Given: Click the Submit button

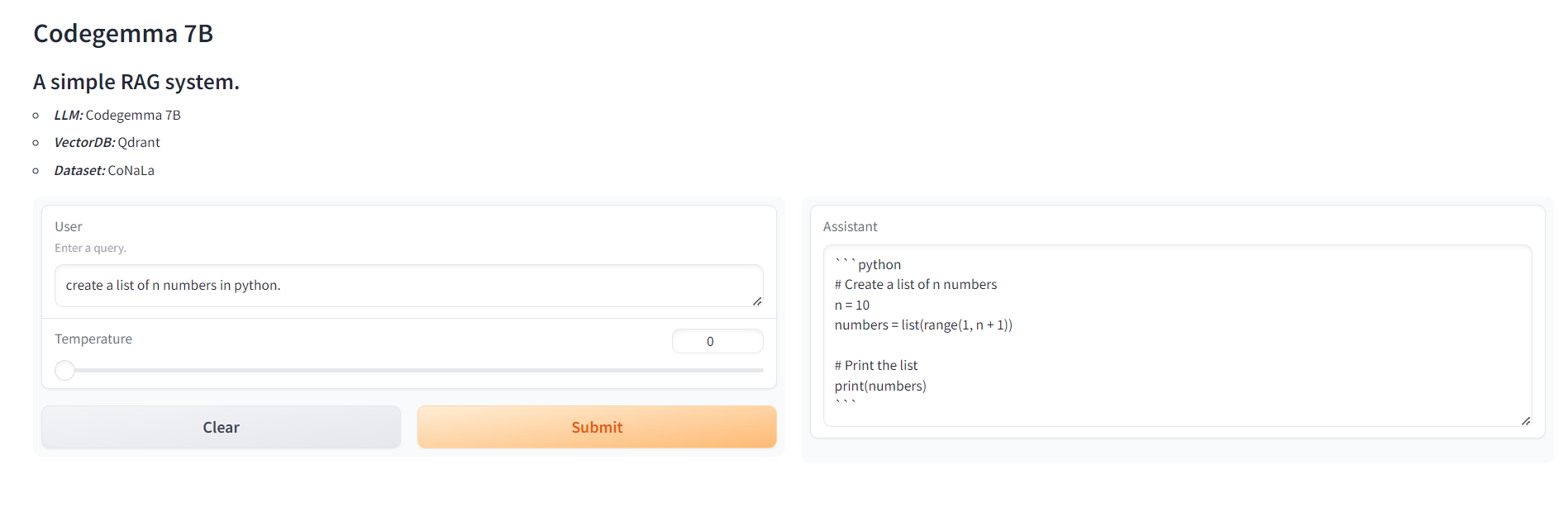Looking at the screenshot, I should pyautogui.click(x=596, y=427).
